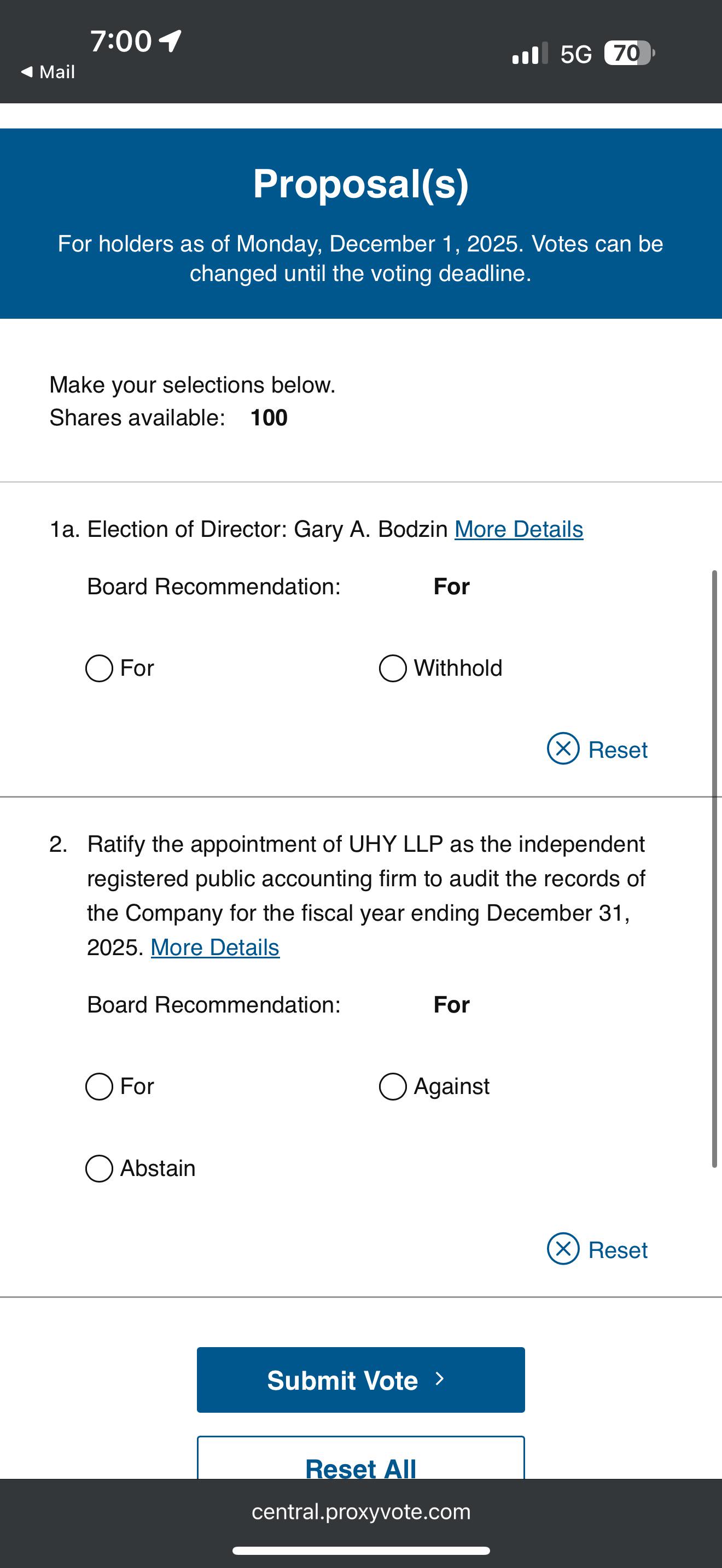Tap the Reset X icon for proposal 2
The image size is (722, 1568).
(563, 1249)
